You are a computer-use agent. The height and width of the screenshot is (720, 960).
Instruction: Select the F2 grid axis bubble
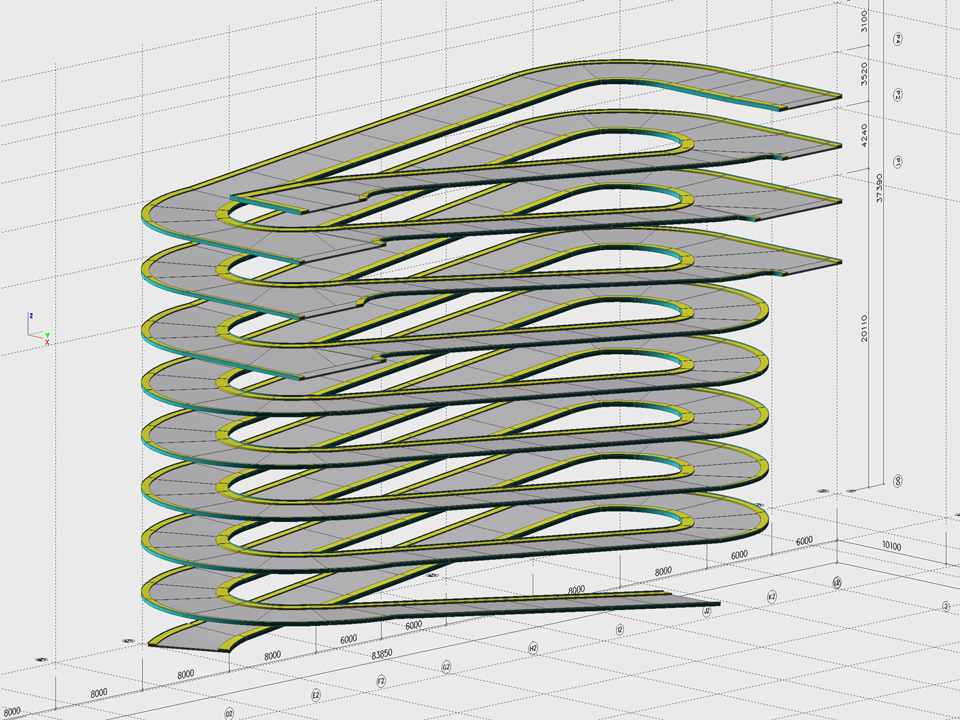pyautogui.click(x=381, y=680)
